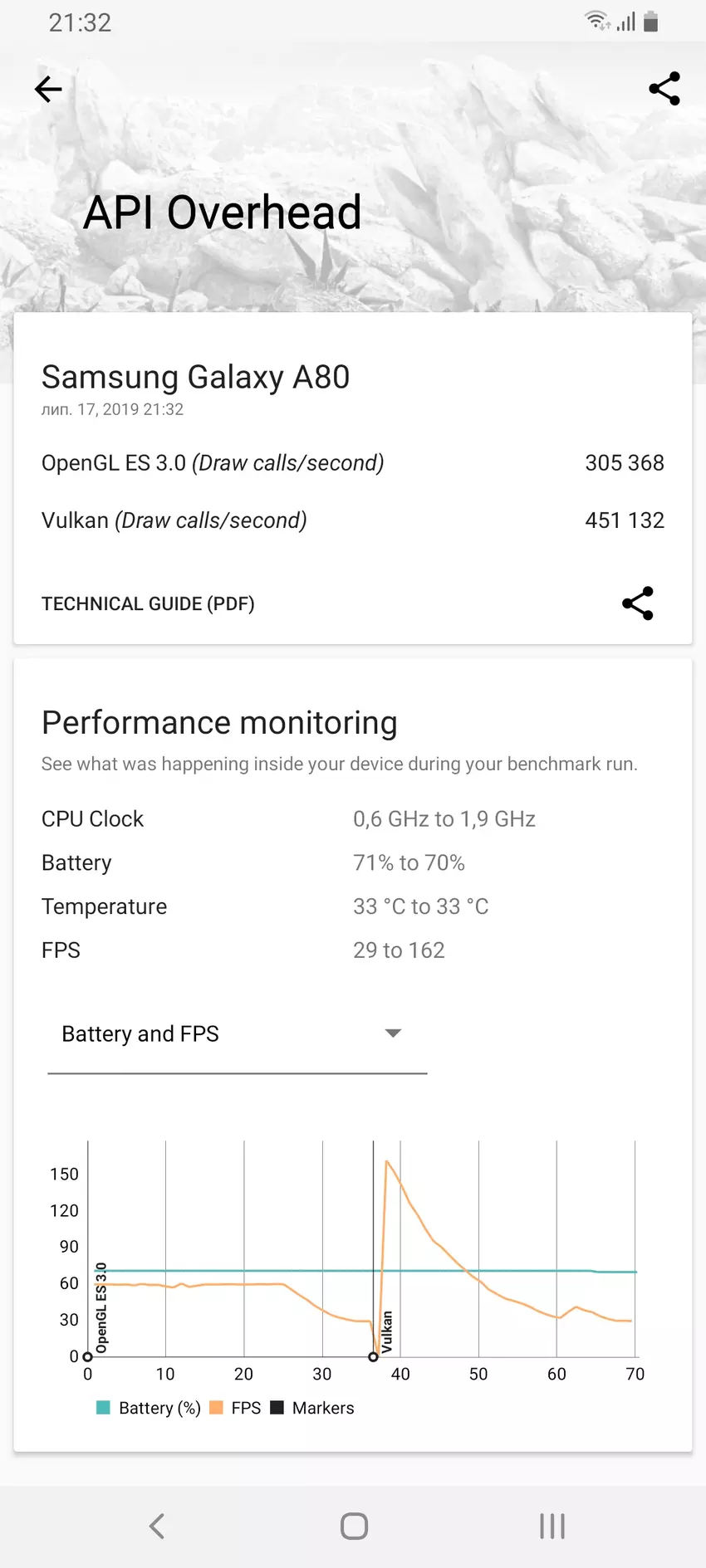Open recent apps navigation button

[552, 1526]
